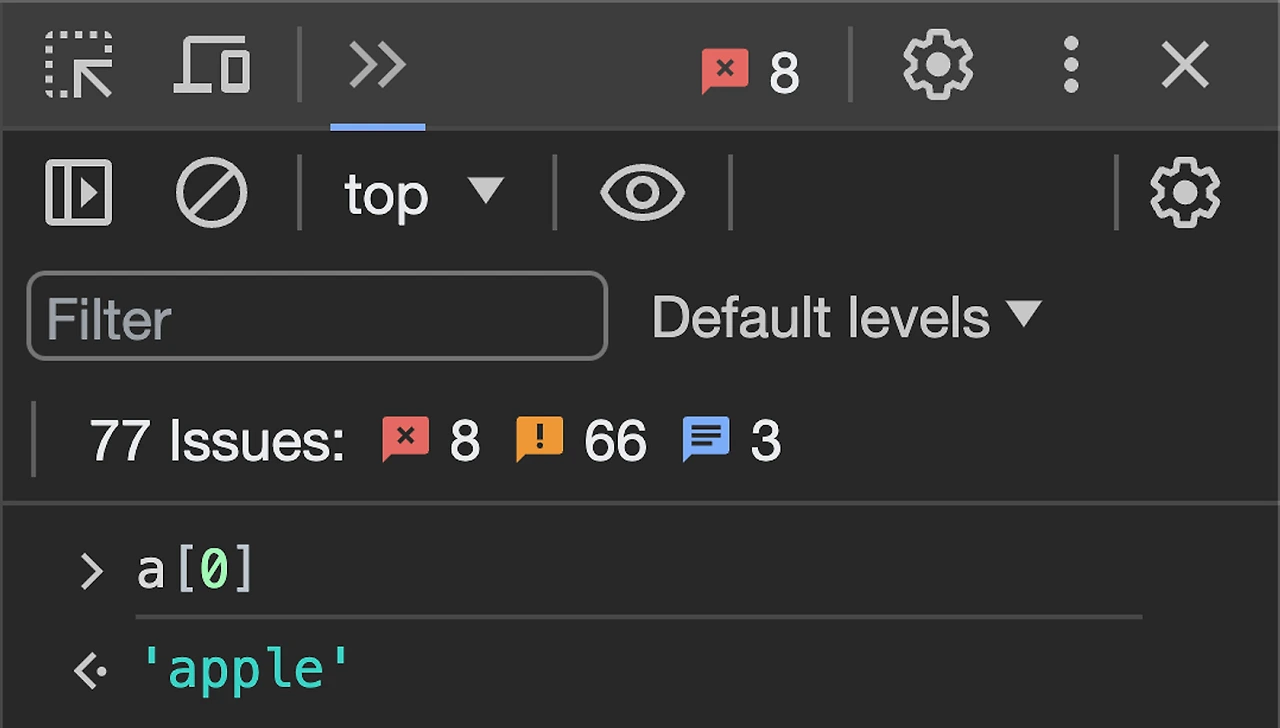Expand more DevTools tabs chevron
Screen dimensions: 1280x728
point(377,66)
